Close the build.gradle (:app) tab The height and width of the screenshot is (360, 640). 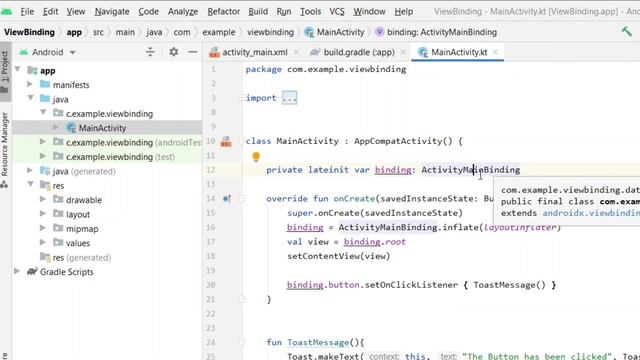[403, 52]
